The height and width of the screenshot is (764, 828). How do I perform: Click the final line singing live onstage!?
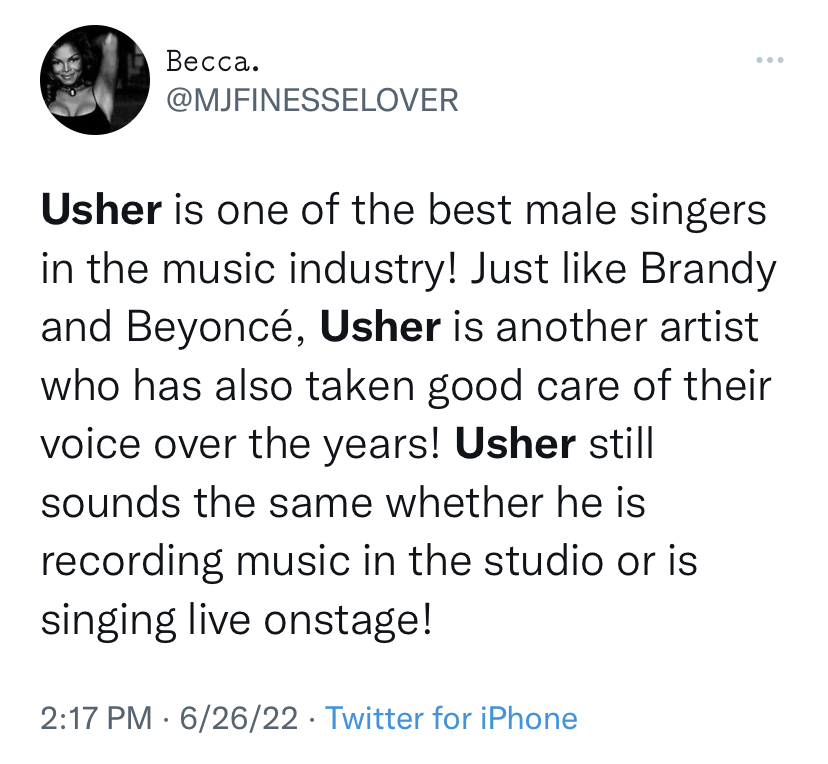tap(237, 618)
